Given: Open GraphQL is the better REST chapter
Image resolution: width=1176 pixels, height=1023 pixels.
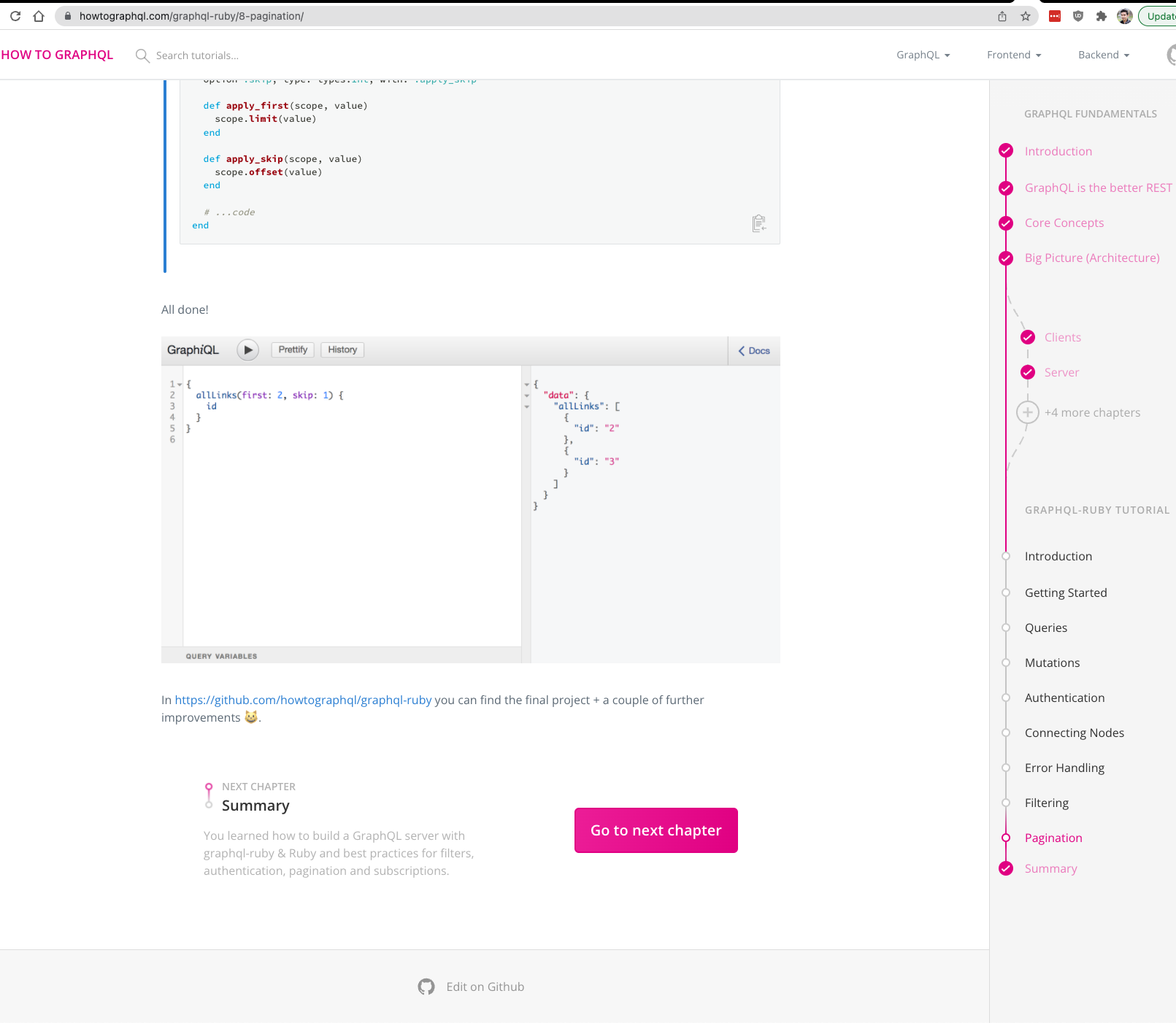Looking at the screenshot, I should point(1098,188).
